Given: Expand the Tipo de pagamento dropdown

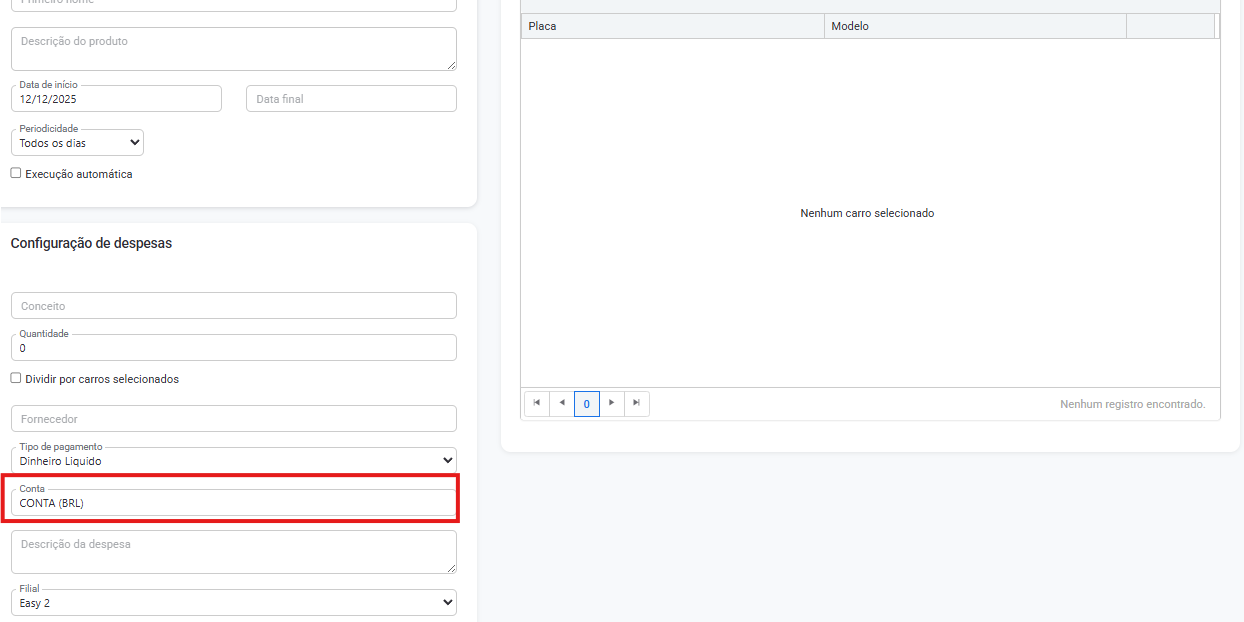Looking at the screenshot, I should [234, 461].
